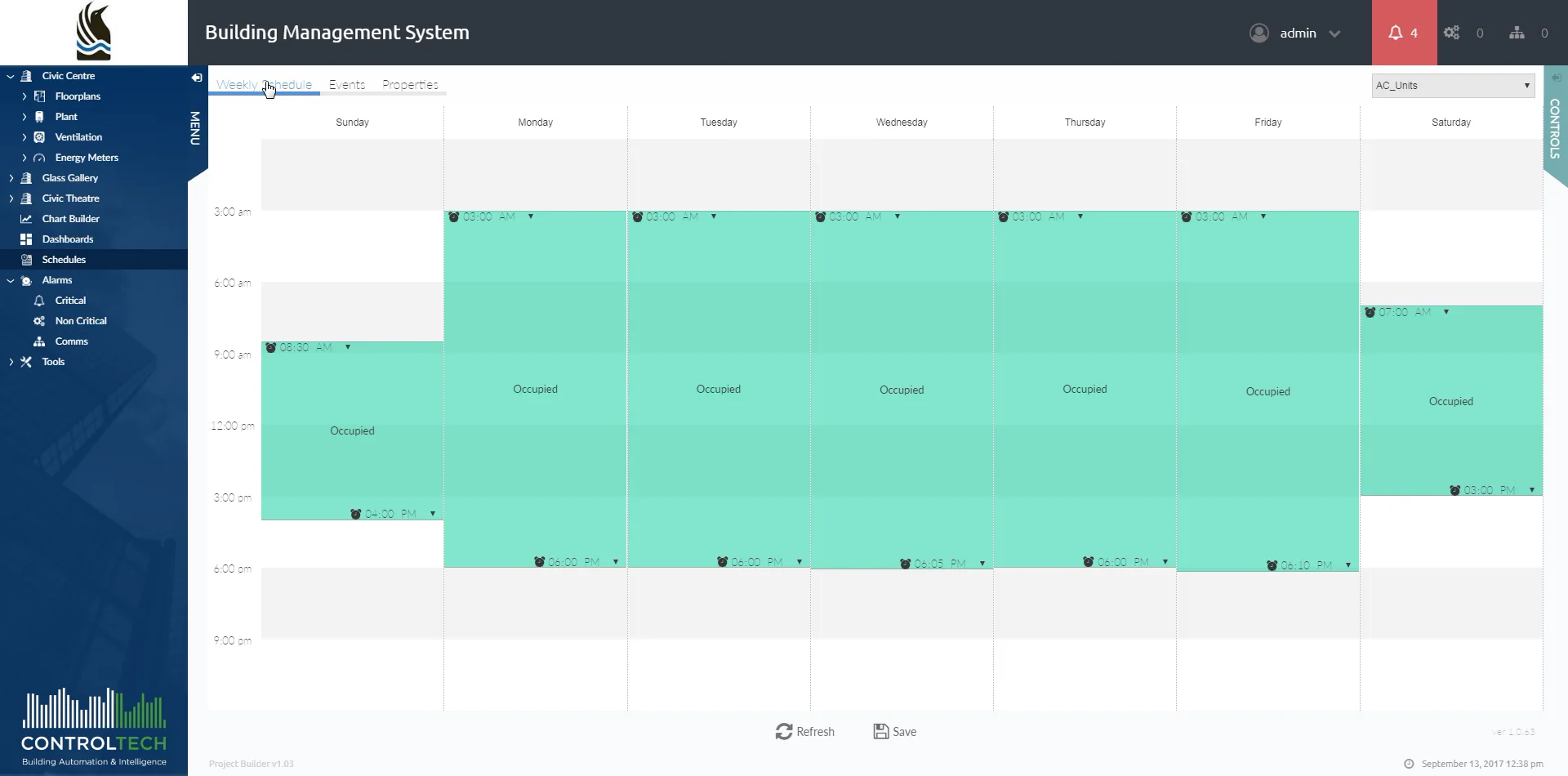
Task: Open the Comms network icon under Alarms
Action: pyautogui.click(x=39, y=341)
